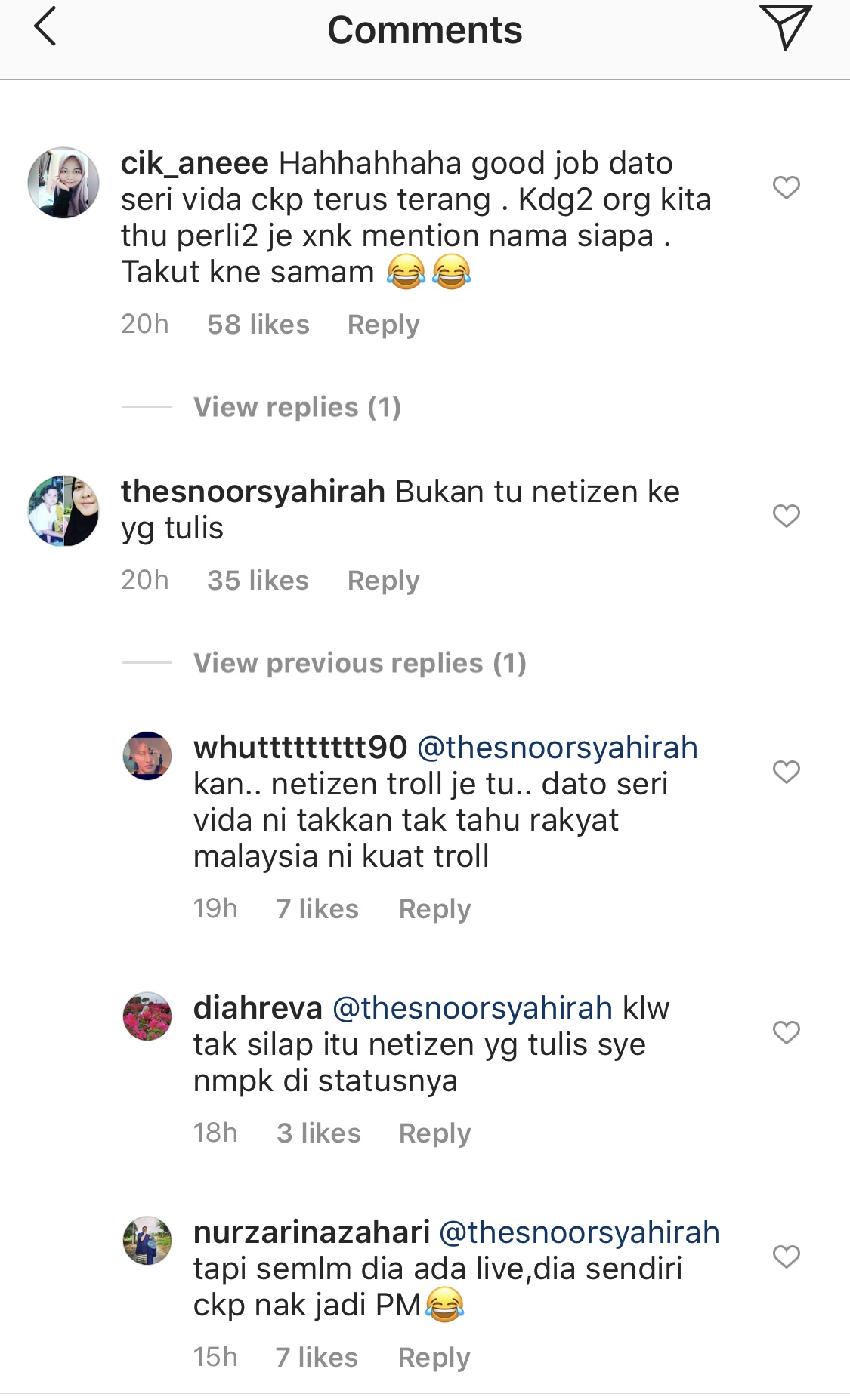This screenshot has height=1400, width=850.
Task: Open whuttttttttt90's profile avatar
Action: coord(147,756)
